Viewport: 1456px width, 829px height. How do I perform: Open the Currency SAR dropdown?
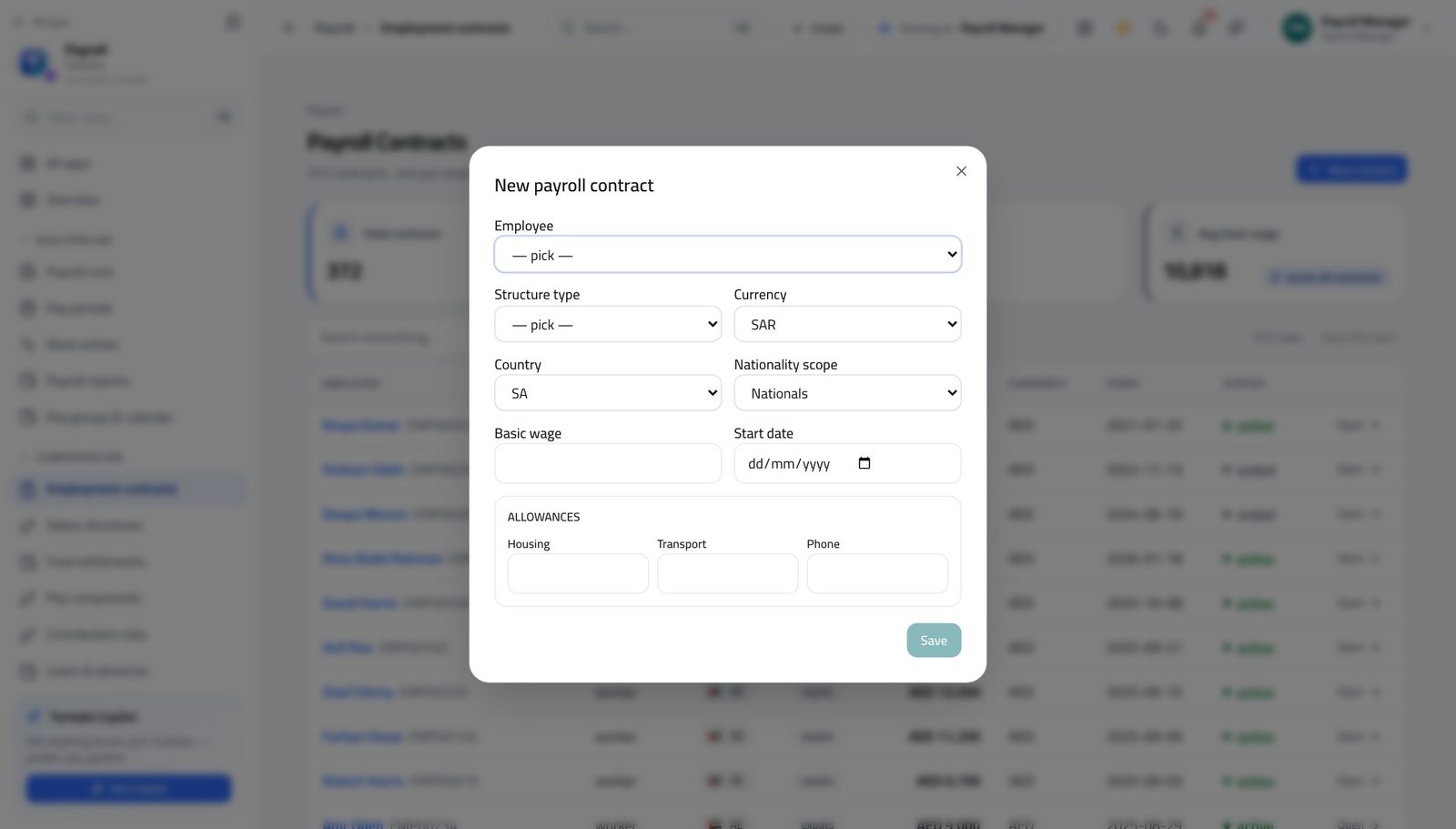847,324
